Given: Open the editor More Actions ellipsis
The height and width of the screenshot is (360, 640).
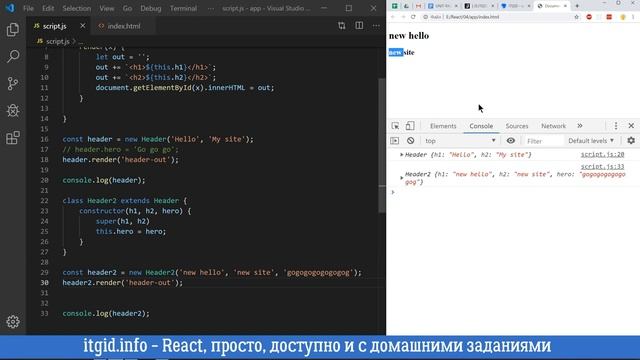Looking at the screenshot, I should (x=376, y=26).
